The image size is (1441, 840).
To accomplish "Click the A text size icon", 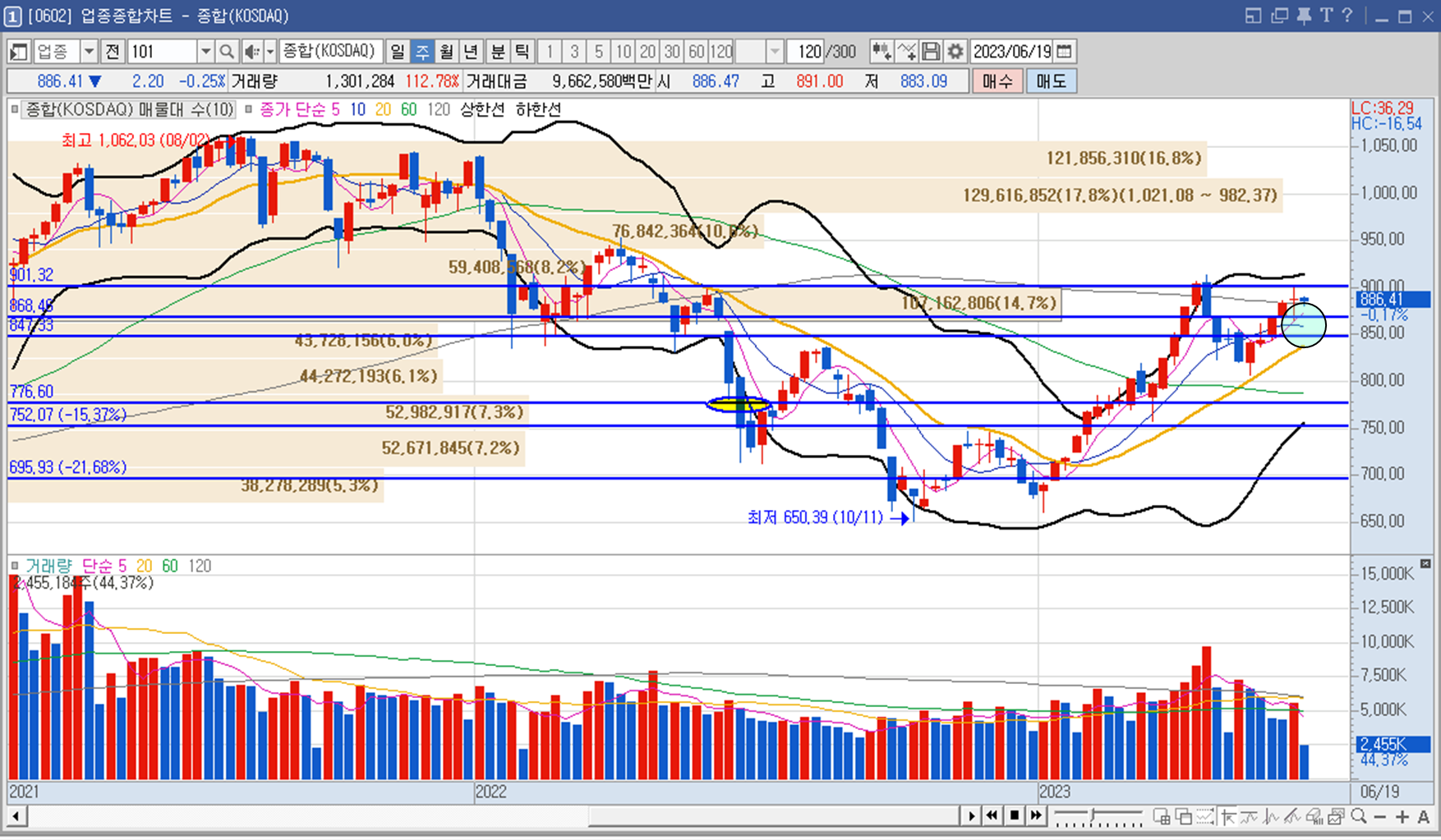I will point(1424,817).
